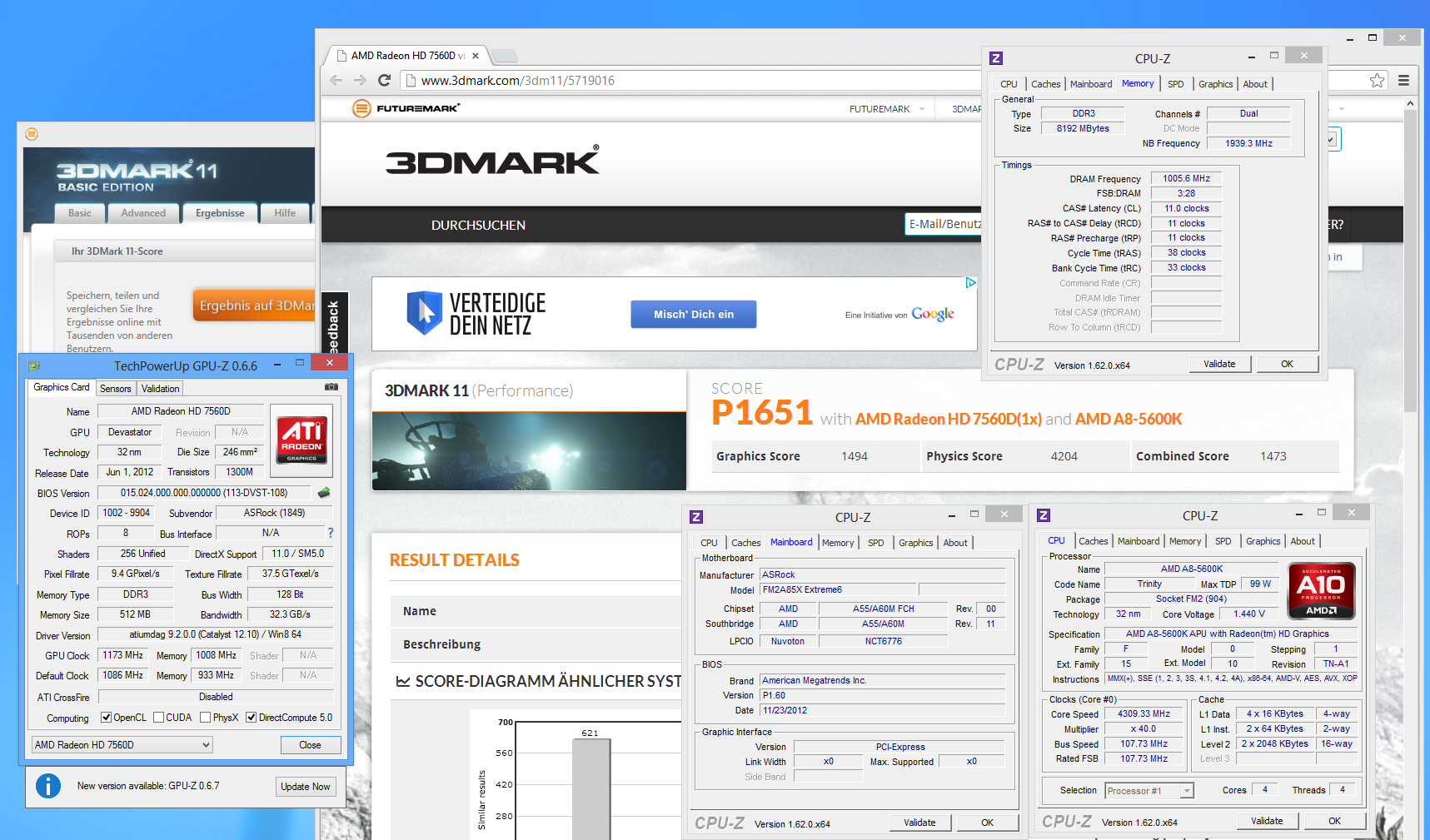This screenshot has width=1430, height=840.
Task: Click Core Speed 4309.33 MHz value
Action: pos(1144,714)
